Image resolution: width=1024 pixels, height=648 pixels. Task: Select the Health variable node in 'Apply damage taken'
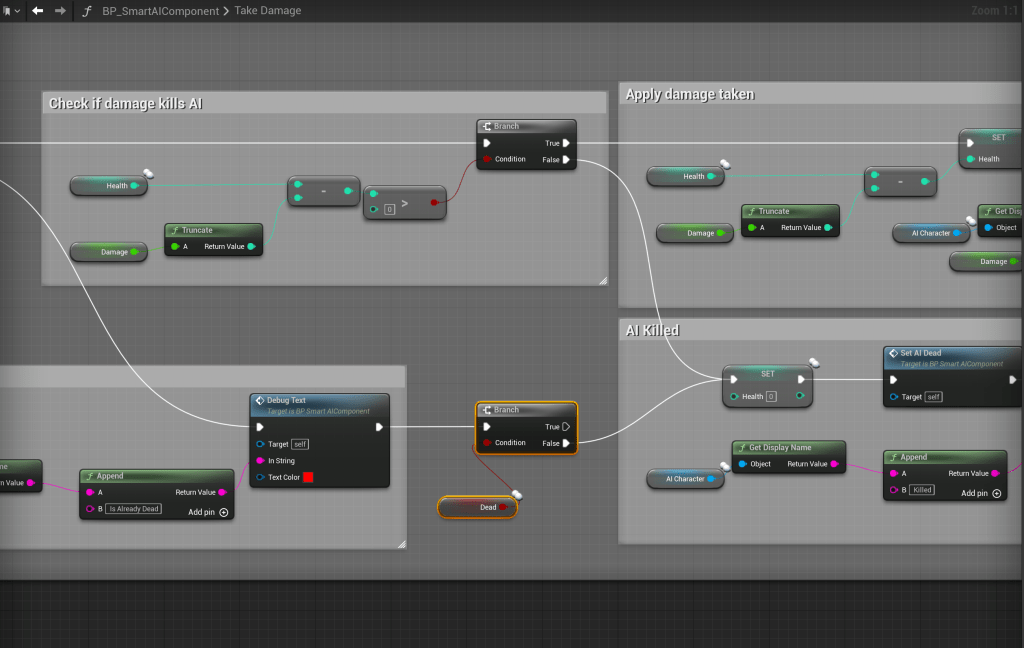click(686, 176)
